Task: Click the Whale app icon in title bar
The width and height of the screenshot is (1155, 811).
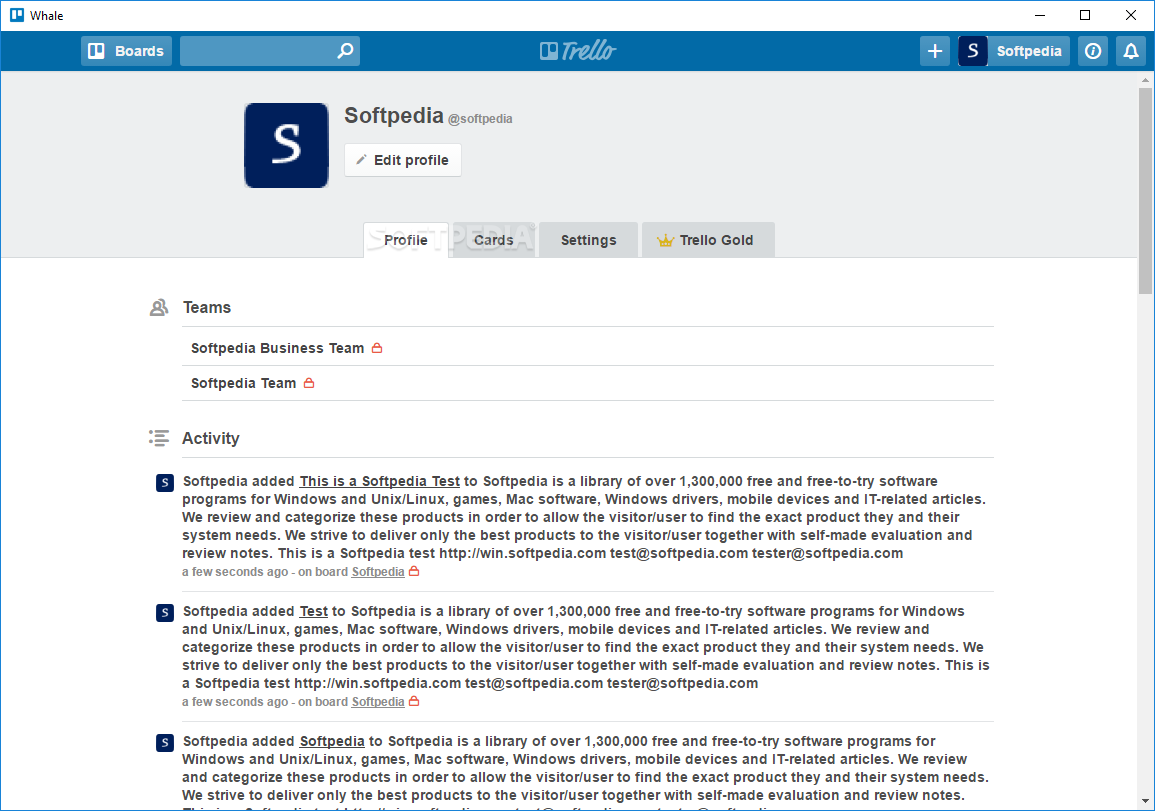Action: click(x=17, y=15)
